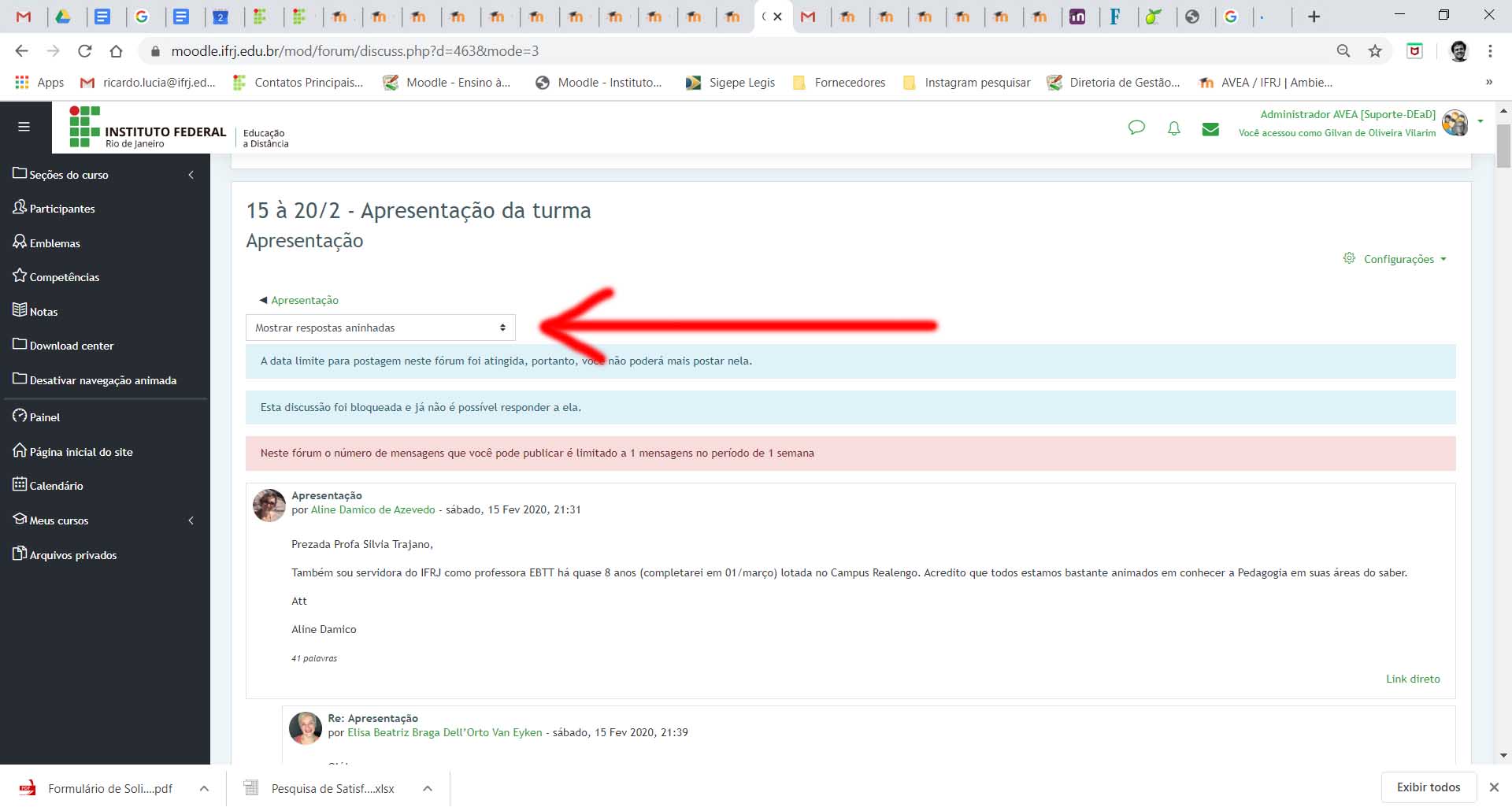Screen dimensions: 1512x811
Task: Open Participantes in sidebar
Action: click(x=54, y=209)
